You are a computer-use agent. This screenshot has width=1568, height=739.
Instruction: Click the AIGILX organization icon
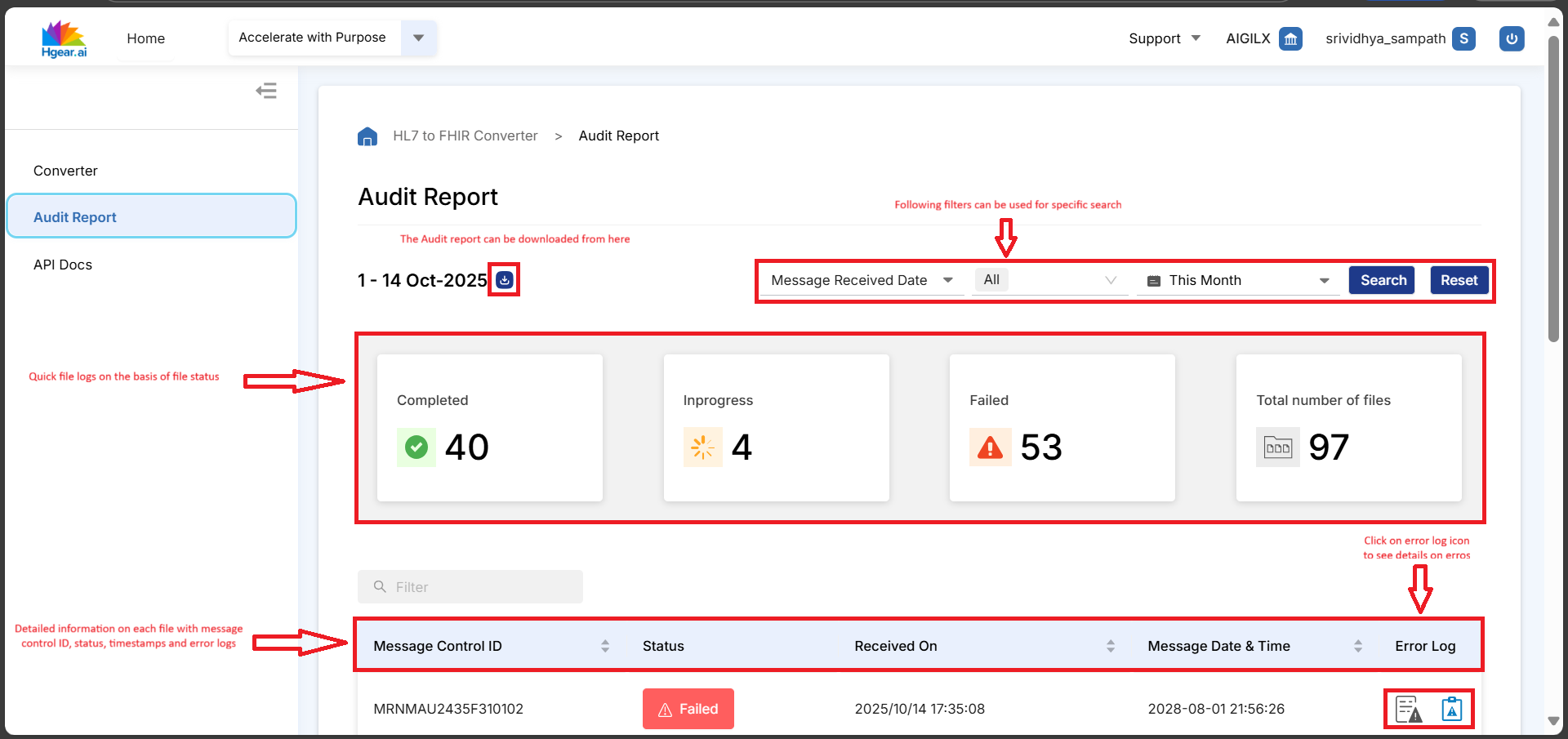point(1290,38)
